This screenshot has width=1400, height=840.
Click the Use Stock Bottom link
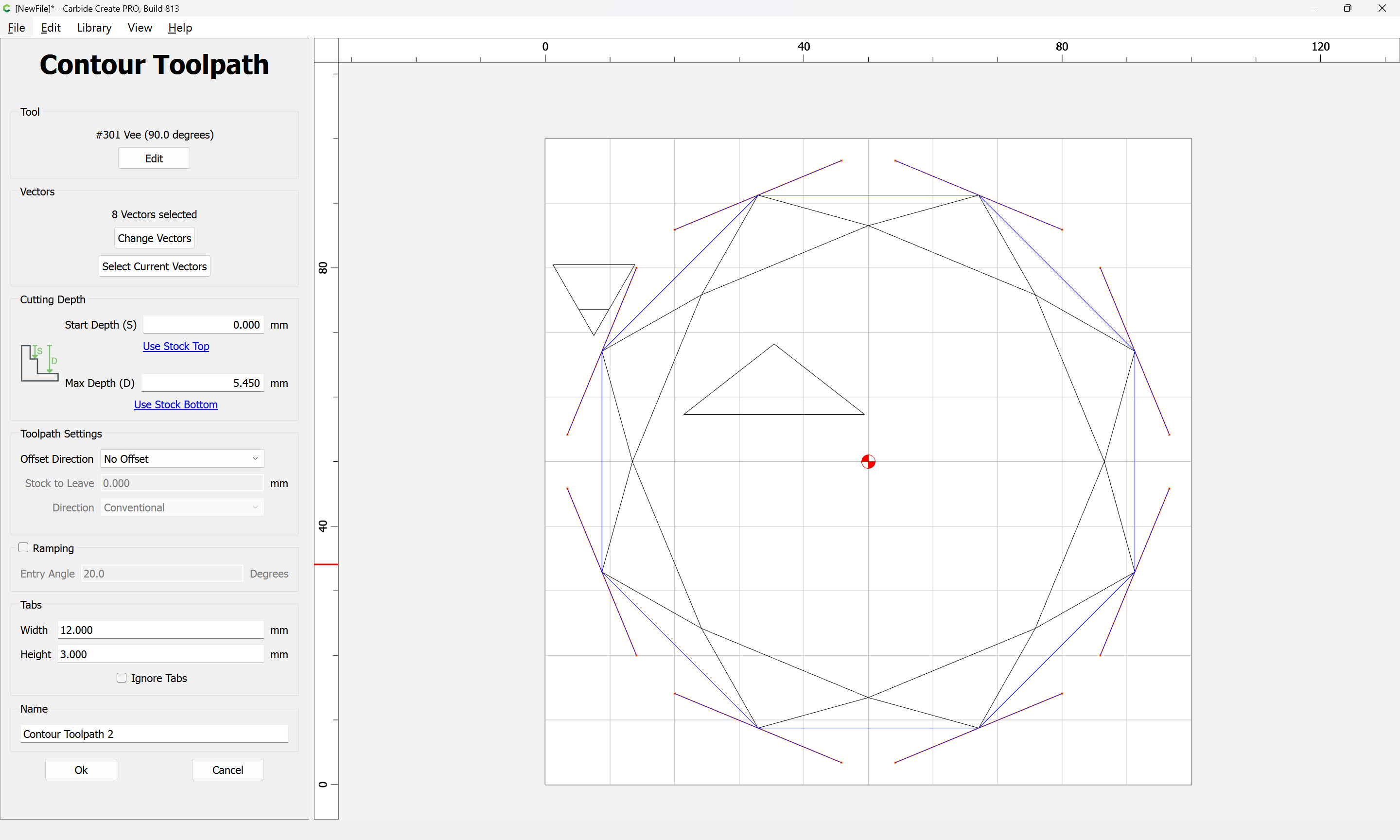tap(176, 404)
